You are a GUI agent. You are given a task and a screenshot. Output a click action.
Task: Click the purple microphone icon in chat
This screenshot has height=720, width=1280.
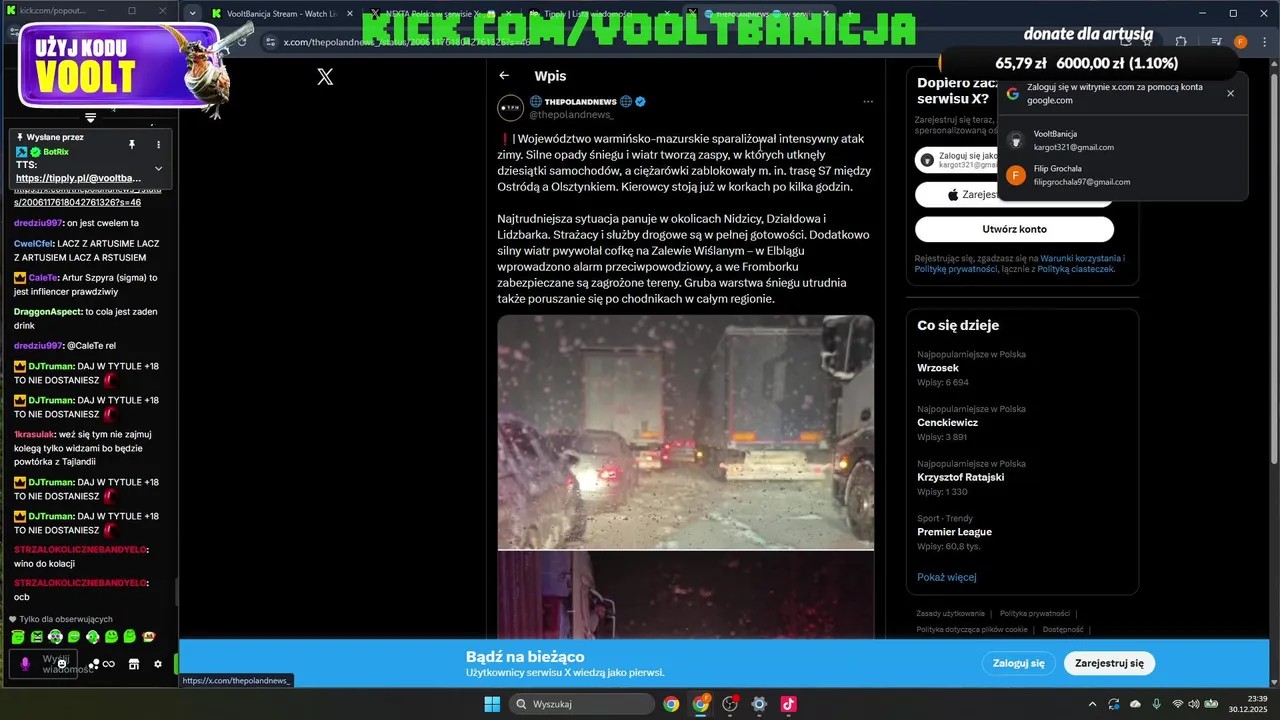click(26, 664)
